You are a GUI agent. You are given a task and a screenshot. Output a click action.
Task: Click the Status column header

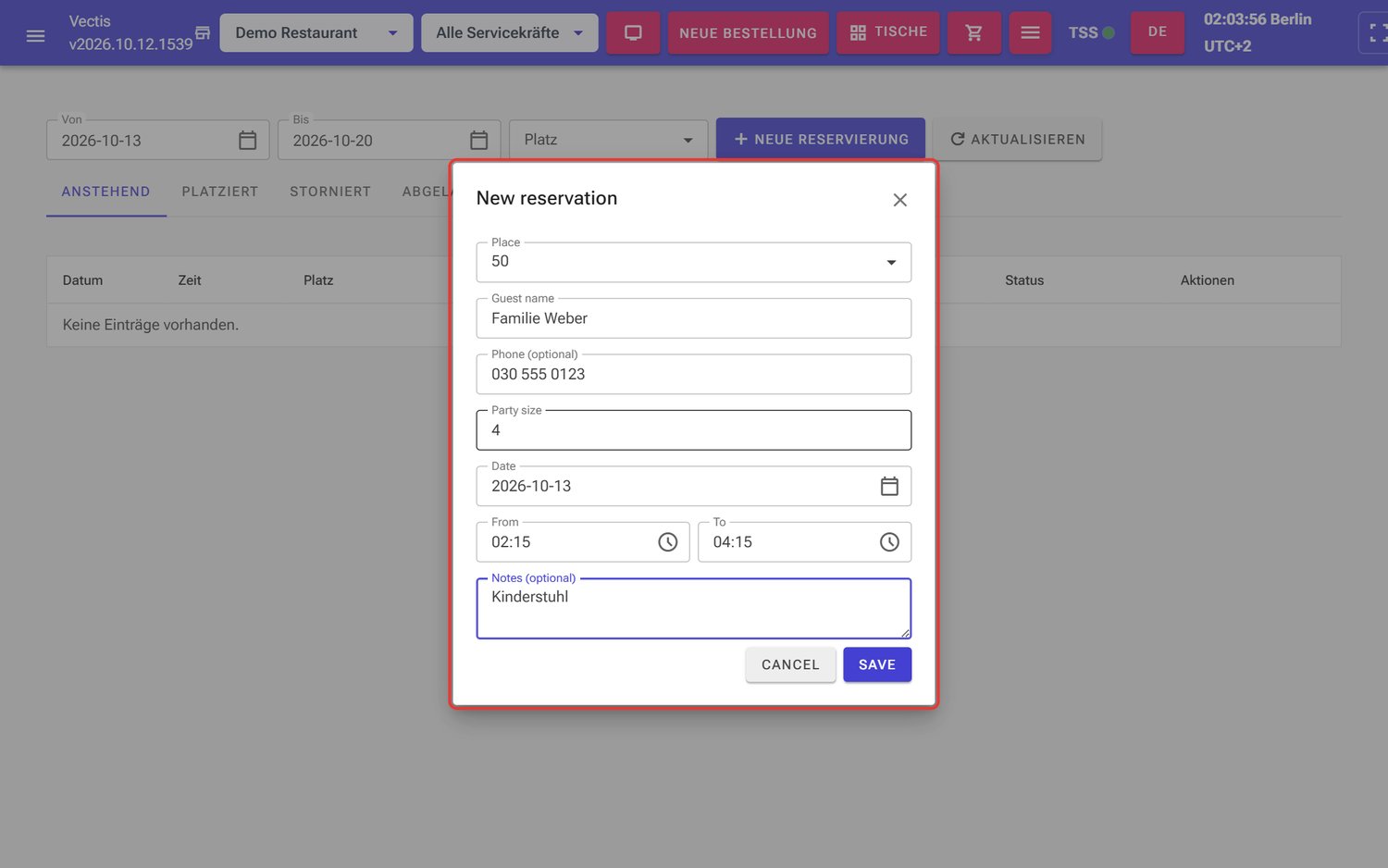click(x=1024, y=280)
